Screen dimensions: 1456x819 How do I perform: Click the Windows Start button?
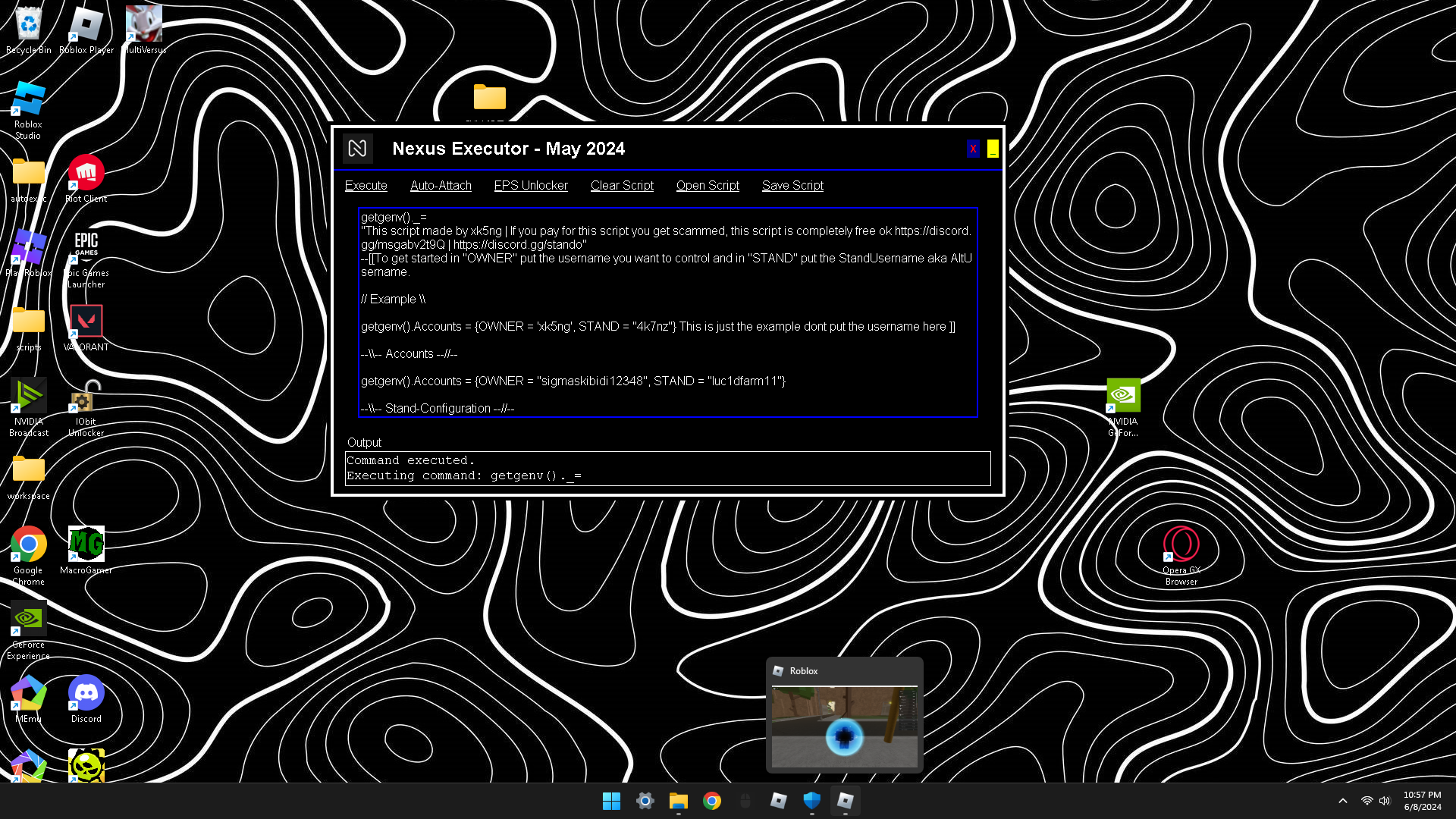pyautogui.click(x=611, y=801)
